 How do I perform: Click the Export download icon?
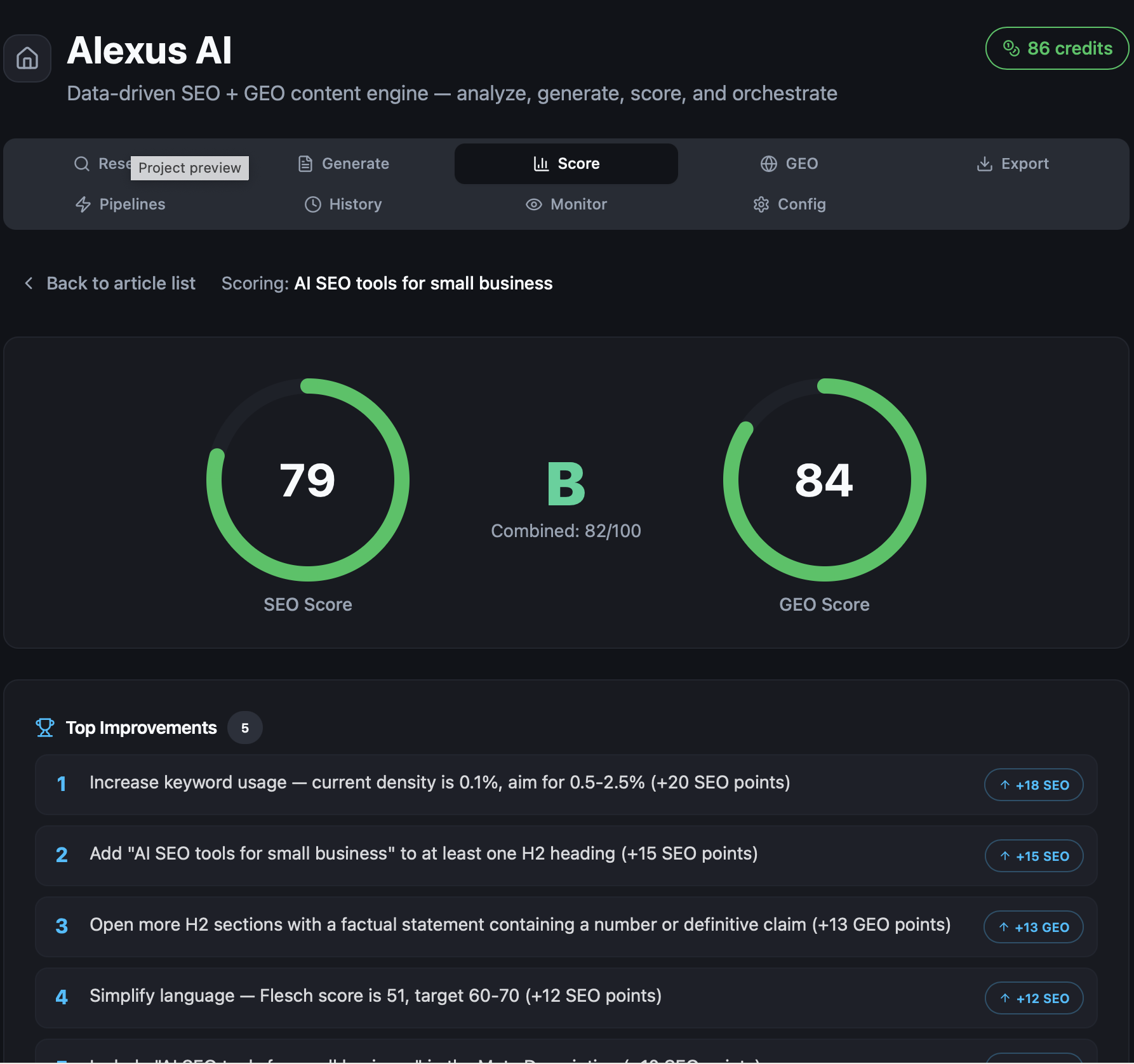tap(984, 163)
